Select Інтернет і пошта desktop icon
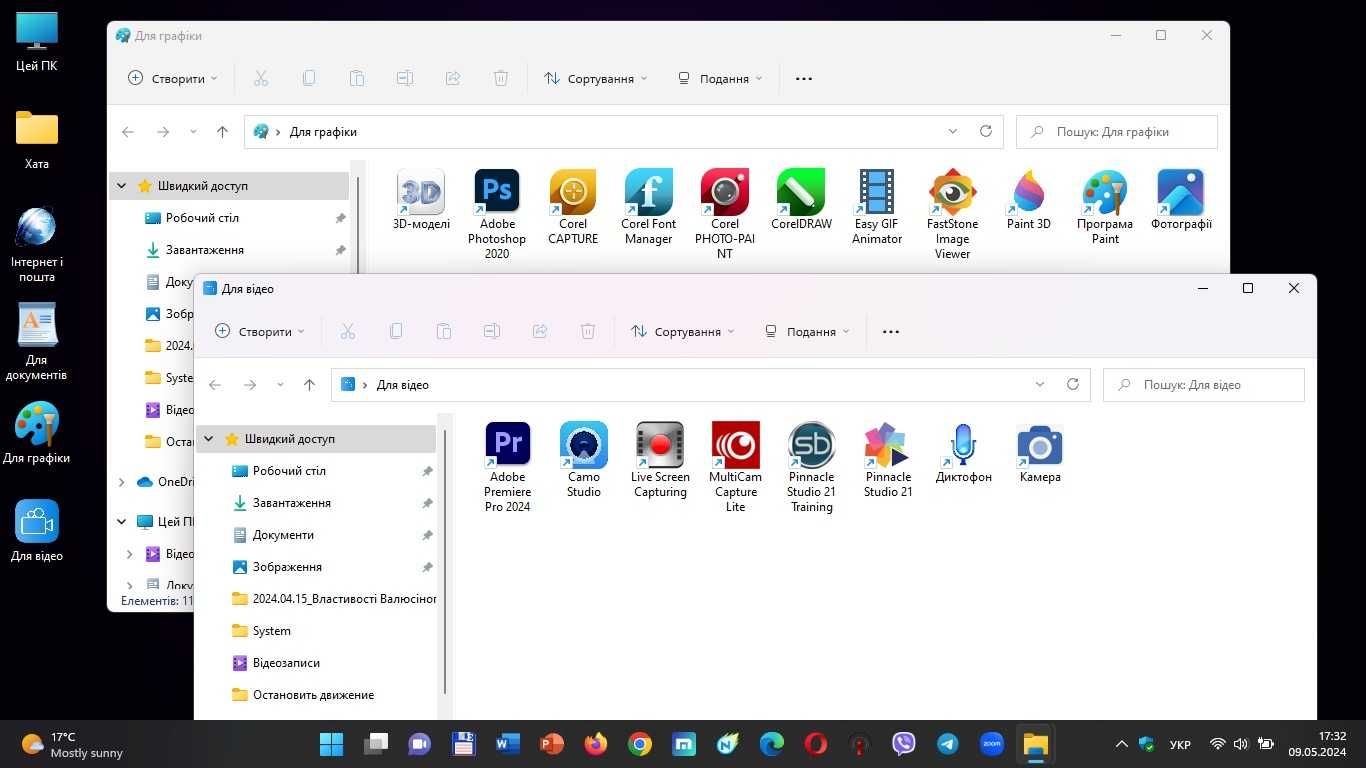 37,245
